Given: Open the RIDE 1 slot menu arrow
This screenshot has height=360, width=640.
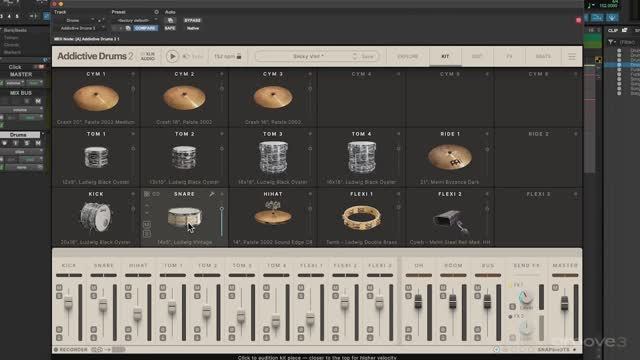Looking at the screenshot, I should (x=487, y=134).
